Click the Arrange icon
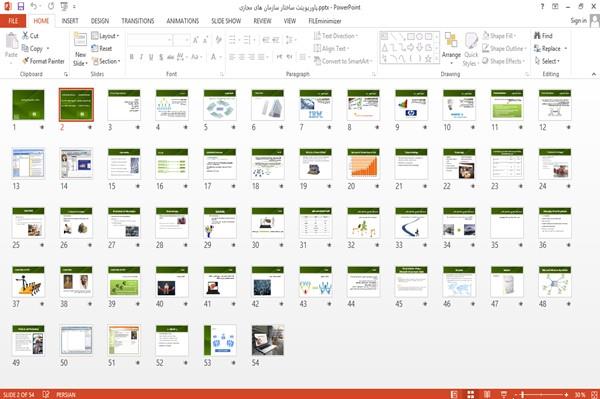Image resolution: width=600 pixels, height=399 pixels. click(451, 40)
